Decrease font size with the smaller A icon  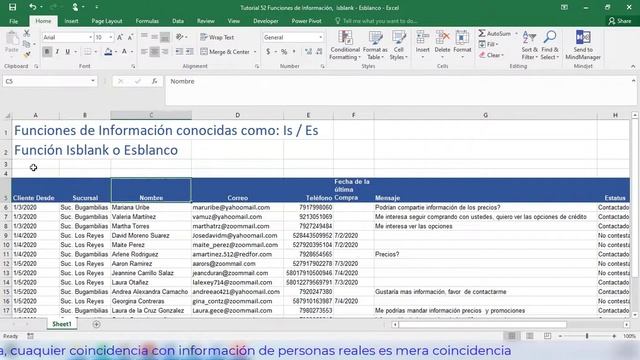pyautogui.click(x=130, y=37)
